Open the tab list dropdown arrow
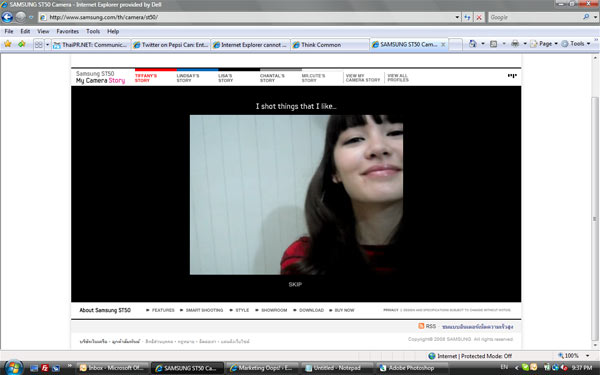This screenshot has width=600, height=375. point(47,45)
